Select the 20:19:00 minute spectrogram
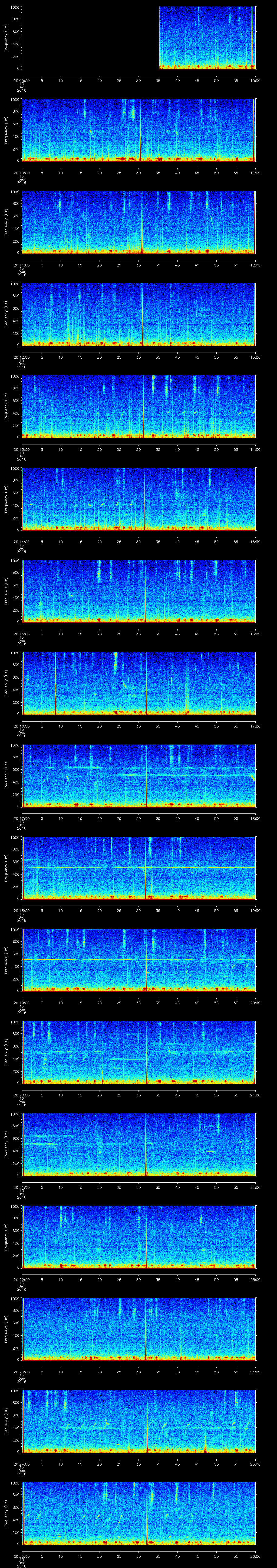 click(139, 960)
